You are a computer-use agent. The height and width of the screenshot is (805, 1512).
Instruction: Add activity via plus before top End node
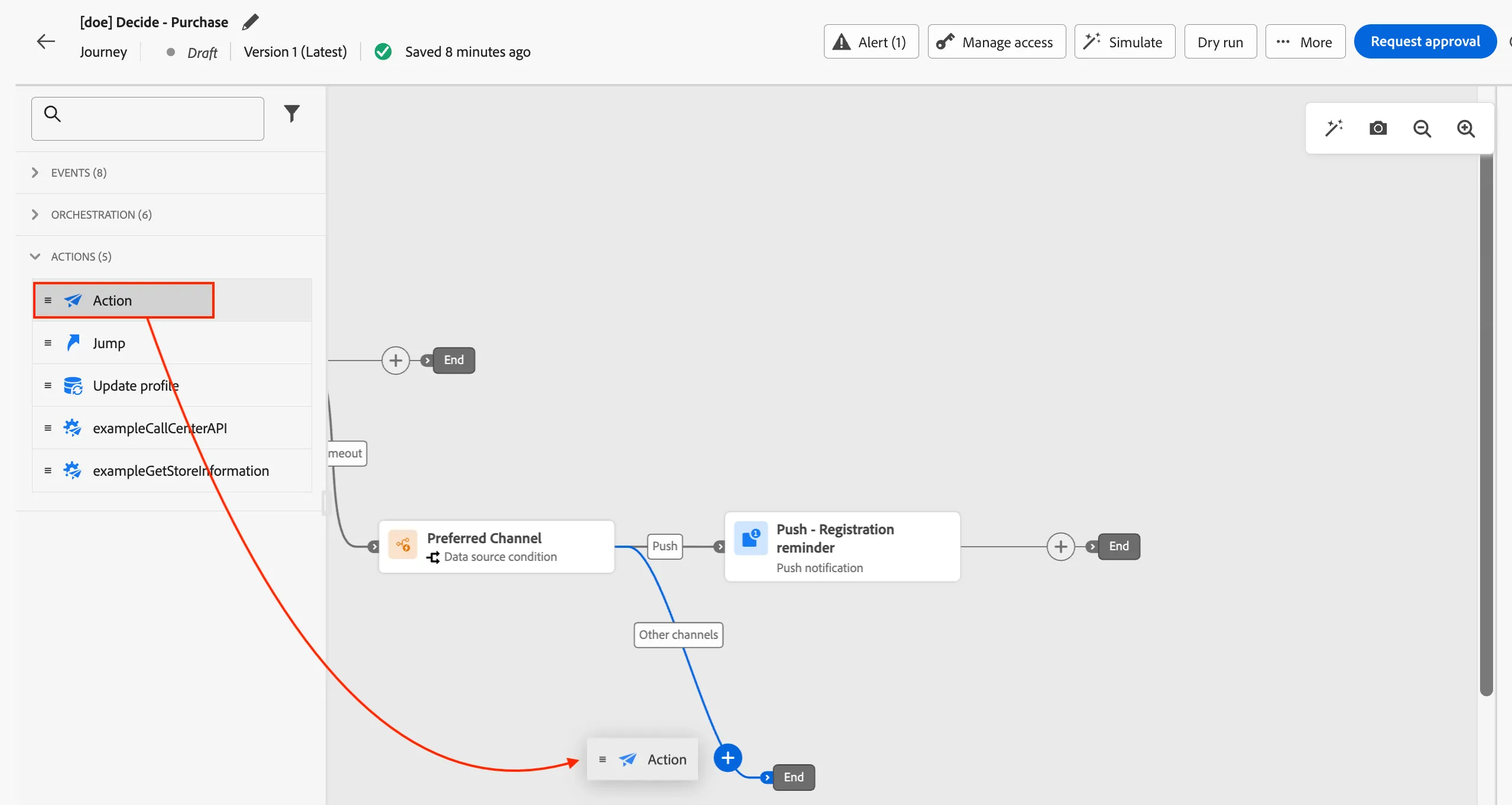(x=395, y=361)
